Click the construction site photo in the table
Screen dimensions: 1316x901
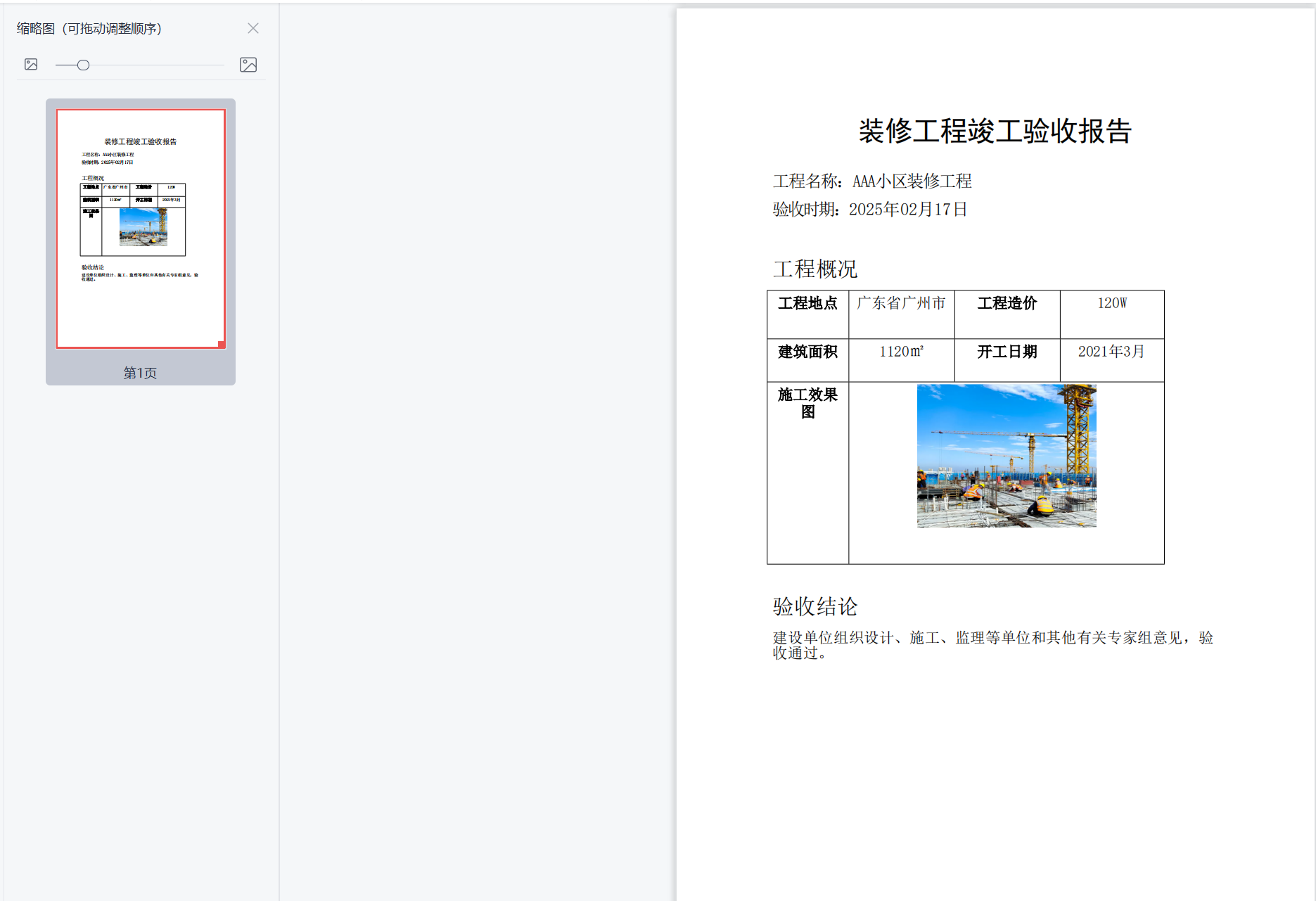point(1006,455)
